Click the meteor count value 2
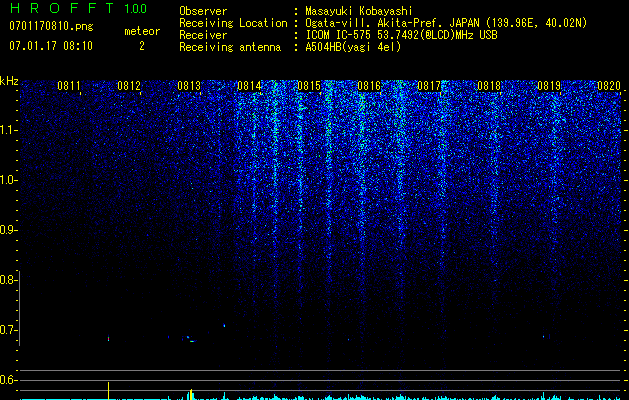629x400 pixels. (142, 46)
